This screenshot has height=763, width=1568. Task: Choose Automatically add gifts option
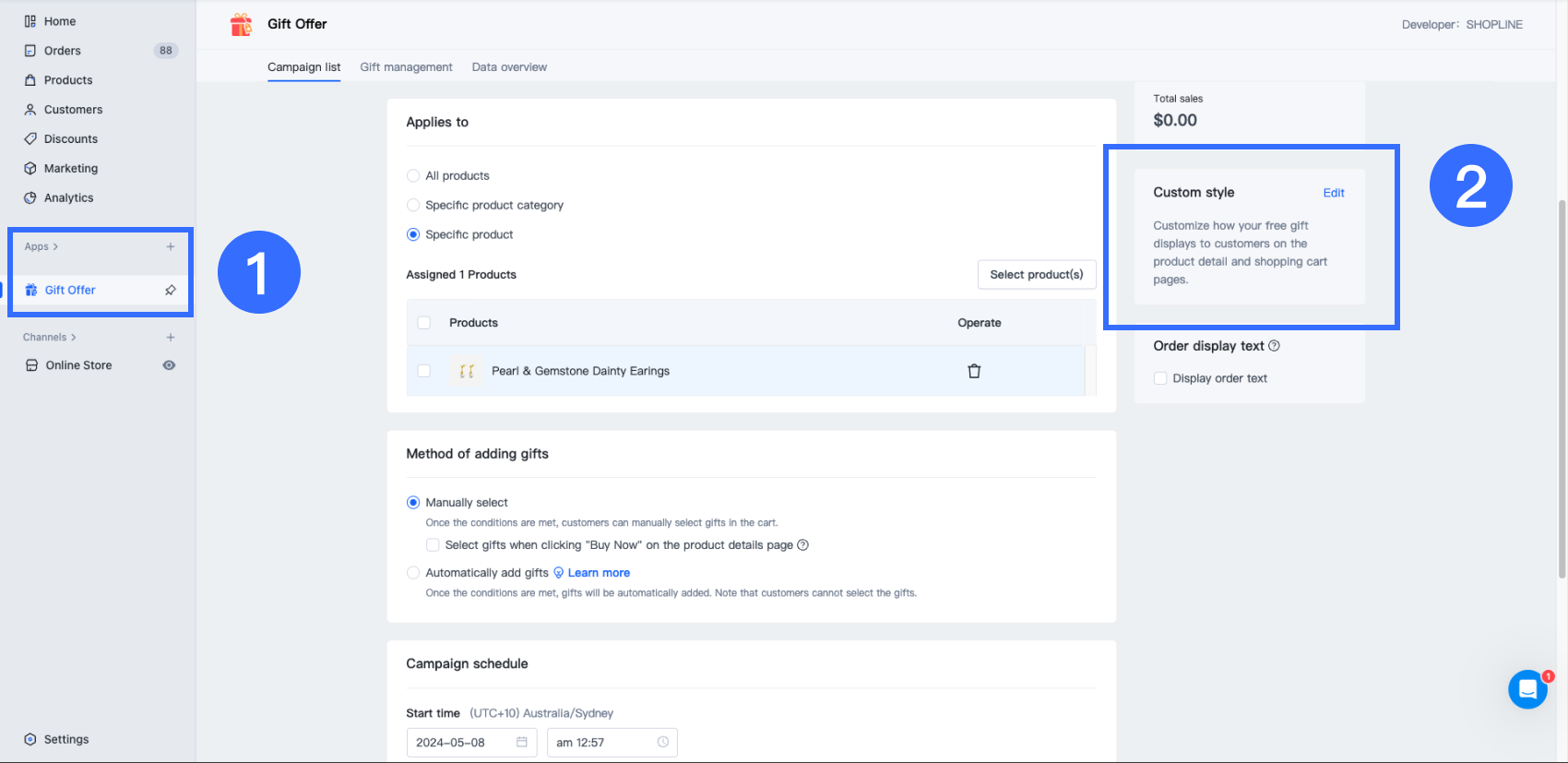point(413,573)
